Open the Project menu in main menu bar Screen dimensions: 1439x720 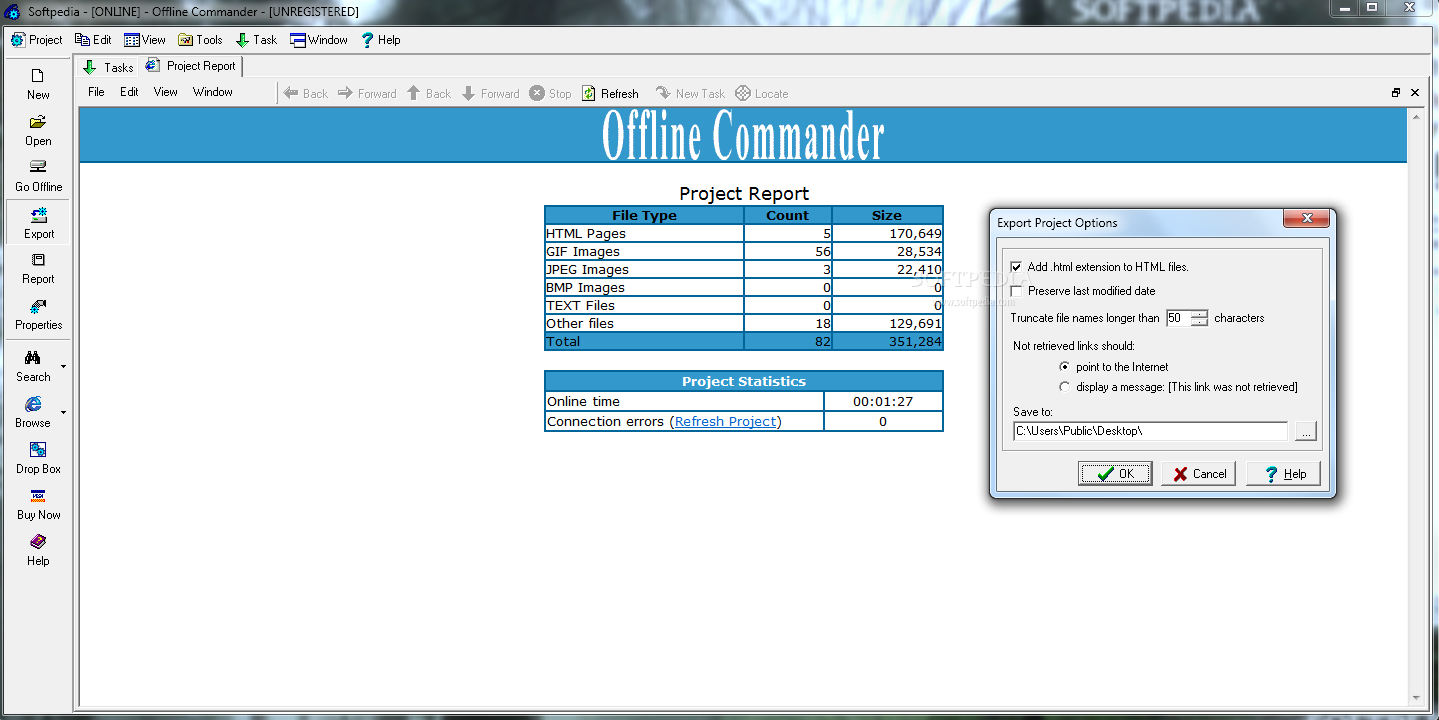36,40
